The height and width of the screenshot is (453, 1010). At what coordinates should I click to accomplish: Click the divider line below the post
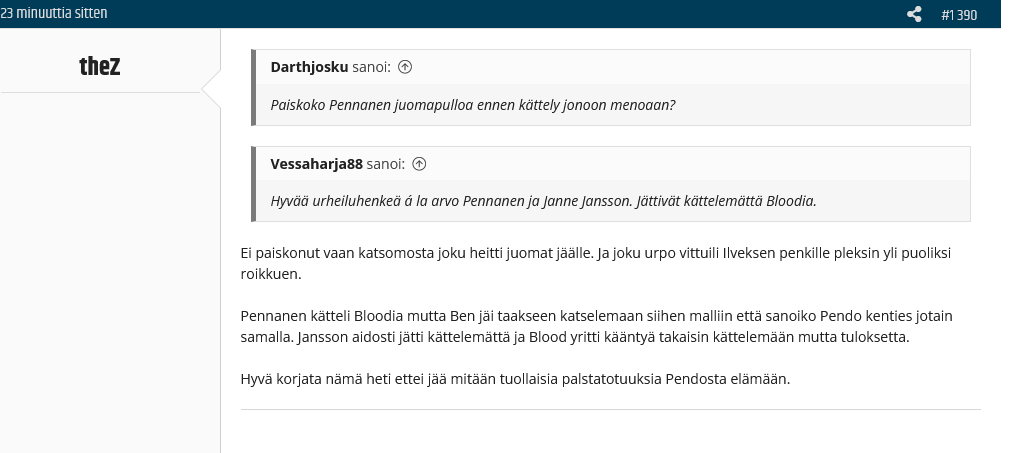[x=610, y=409]
